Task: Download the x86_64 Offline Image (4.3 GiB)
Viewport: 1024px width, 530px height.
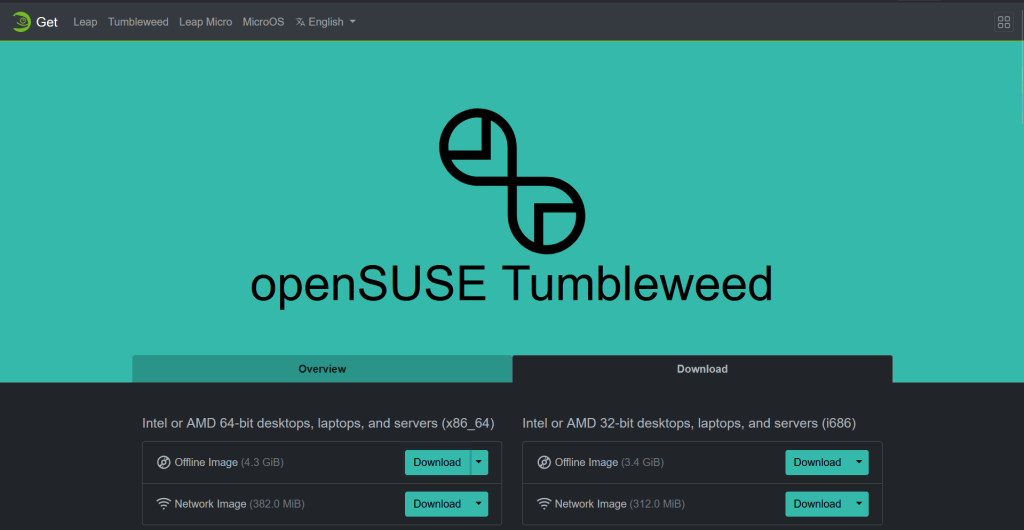Action: [x=437, y=462]
